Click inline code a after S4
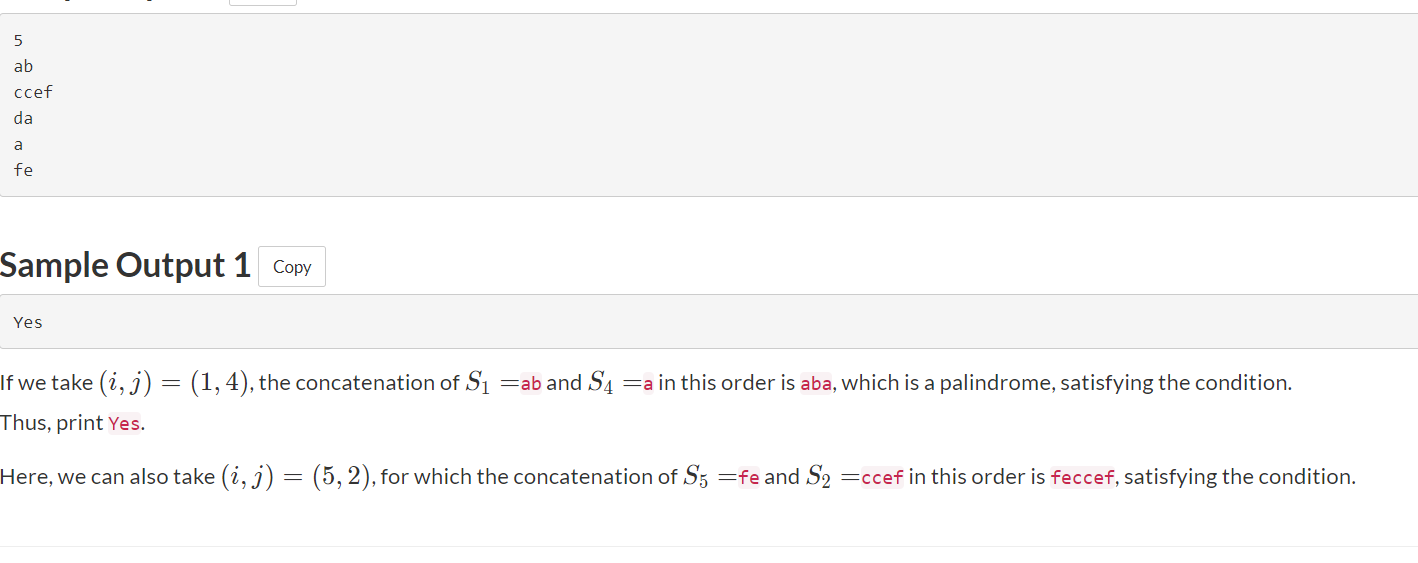 pos(648,383)
